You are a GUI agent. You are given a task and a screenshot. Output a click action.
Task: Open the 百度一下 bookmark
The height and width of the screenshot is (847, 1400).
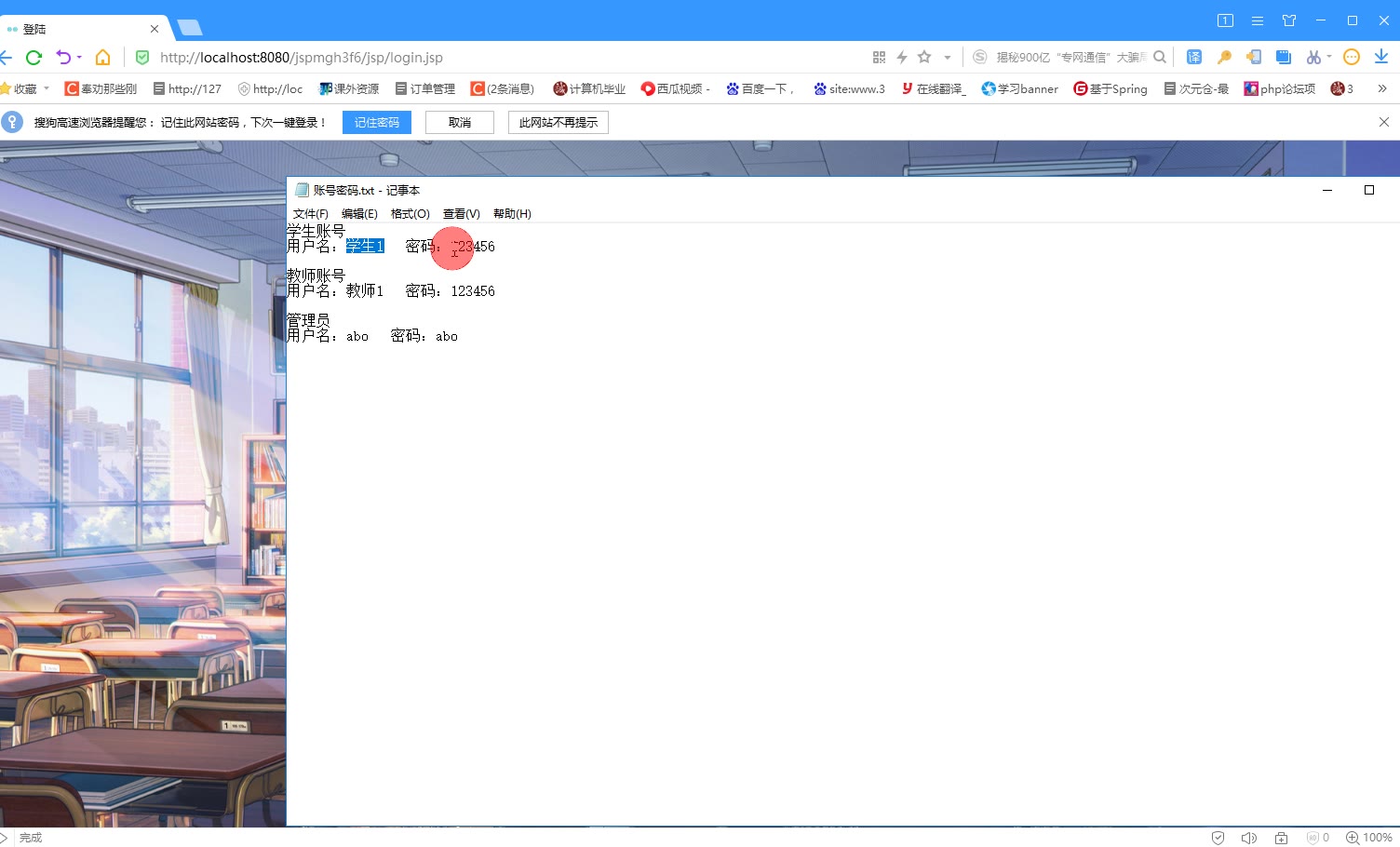[760, 89]
